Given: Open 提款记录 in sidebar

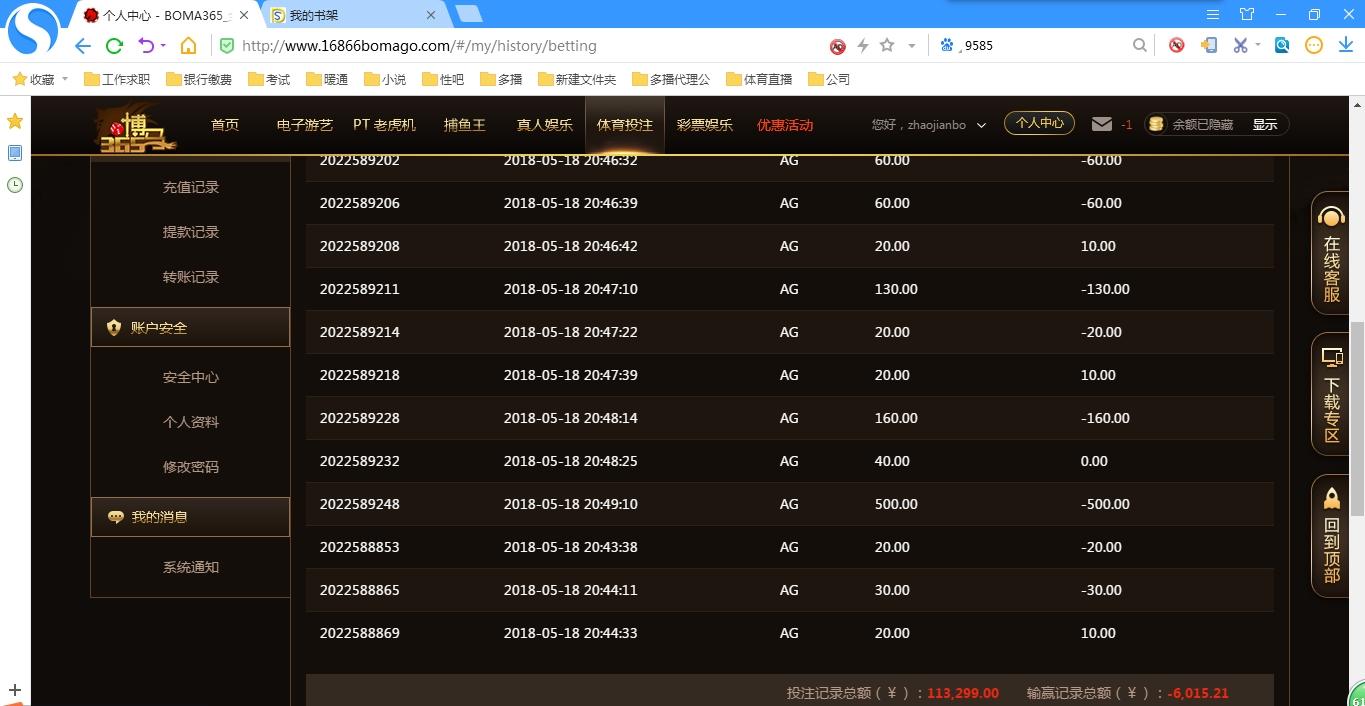Looking at the screenshot, I should pyautogui.click(x=191, y=232).
